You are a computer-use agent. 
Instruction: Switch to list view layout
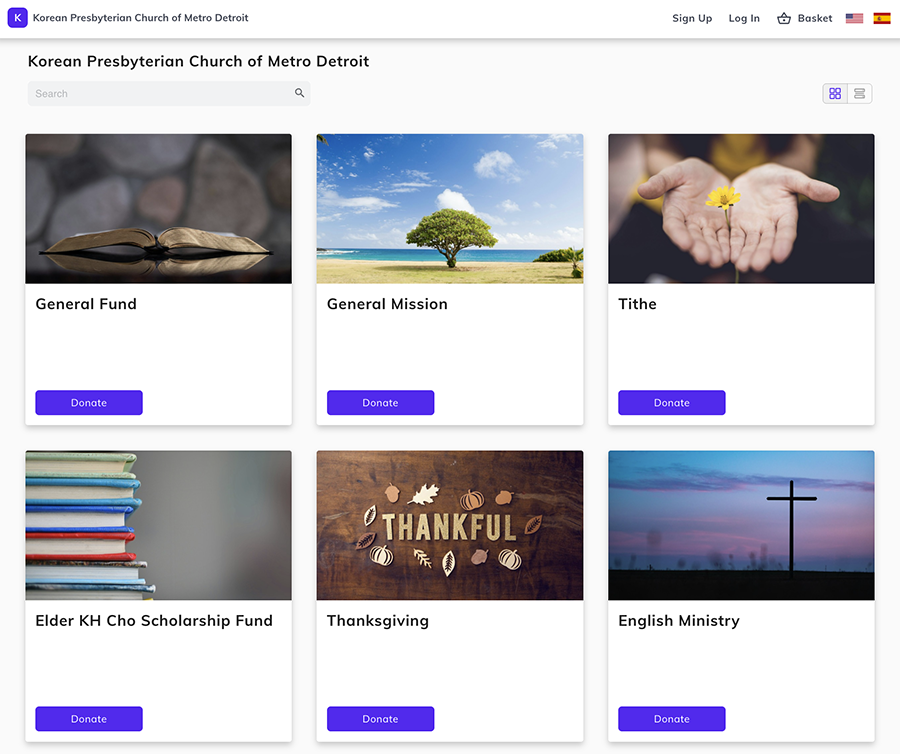(860, 93)
